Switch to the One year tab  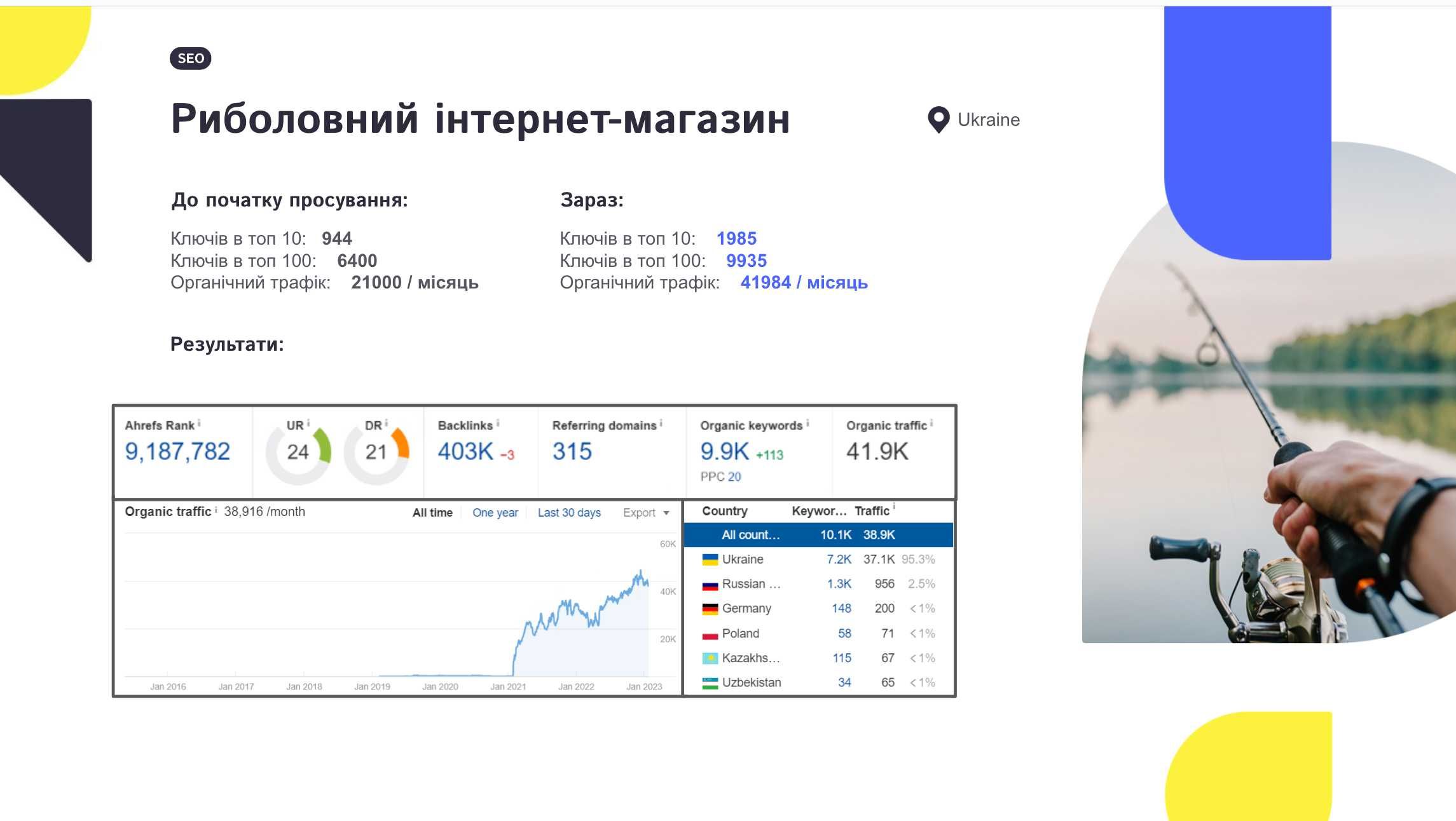tap(495, 513)
